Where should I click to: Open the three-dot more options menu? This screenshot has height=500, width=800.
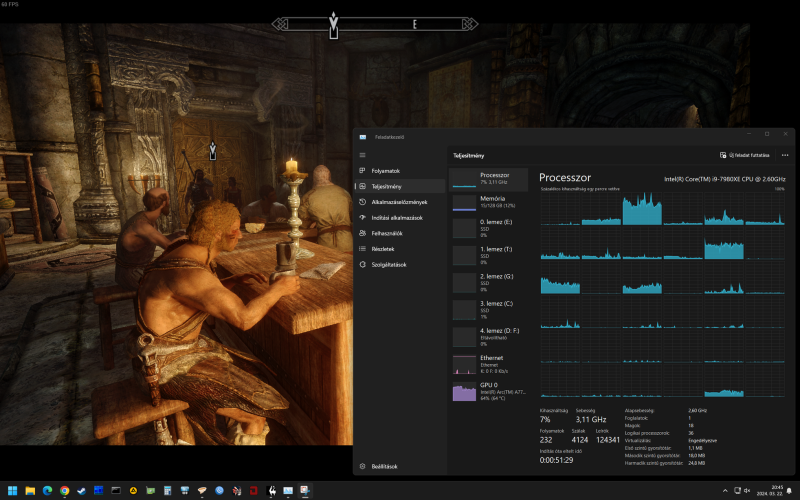pyautogui.click(x=785, y=155)
